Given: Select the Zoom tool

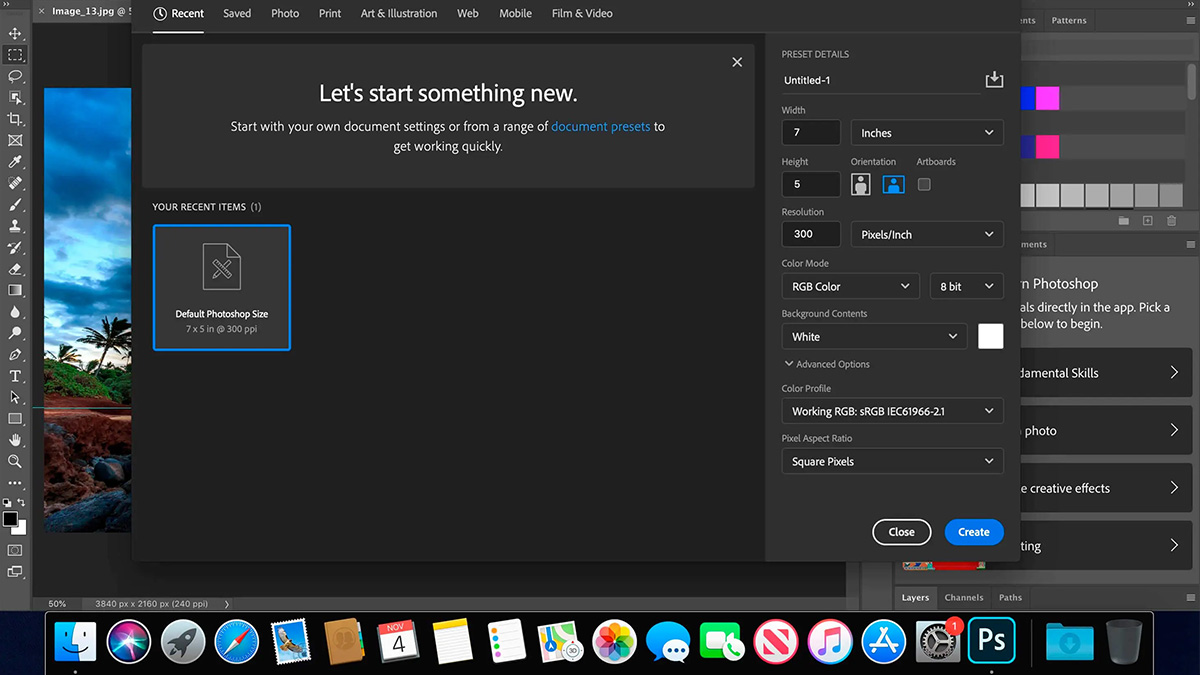Looking at the screenshot, I should (x=15, y=461).
